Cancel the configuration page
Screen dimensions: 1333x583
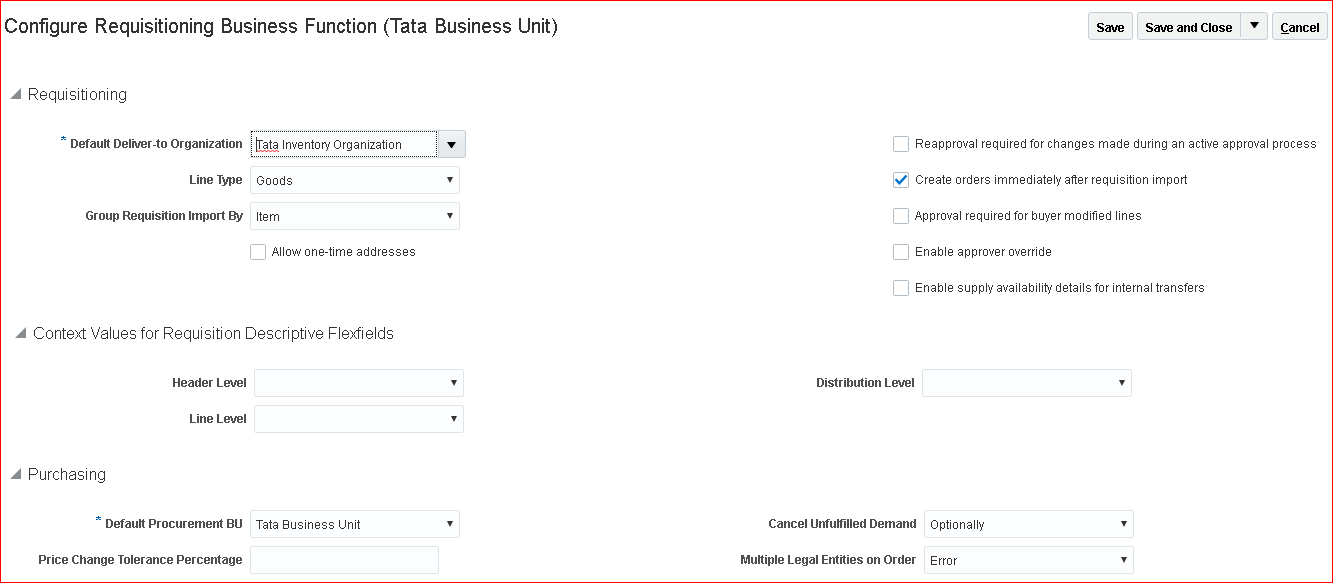click(x=1299, y=27)
